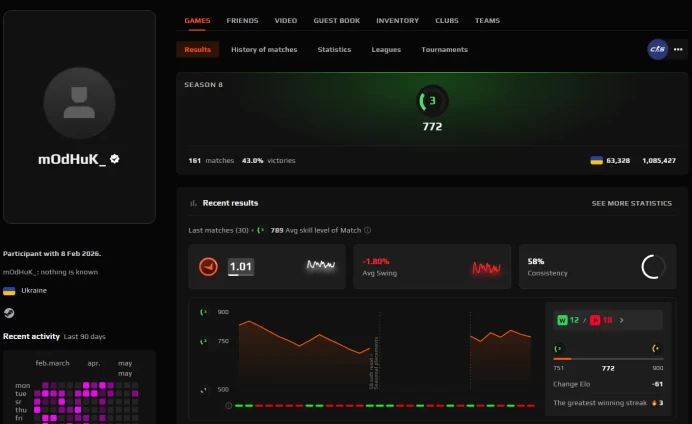Click the Elo history line chart
This screenshot has height=424, width=692.
385,351
